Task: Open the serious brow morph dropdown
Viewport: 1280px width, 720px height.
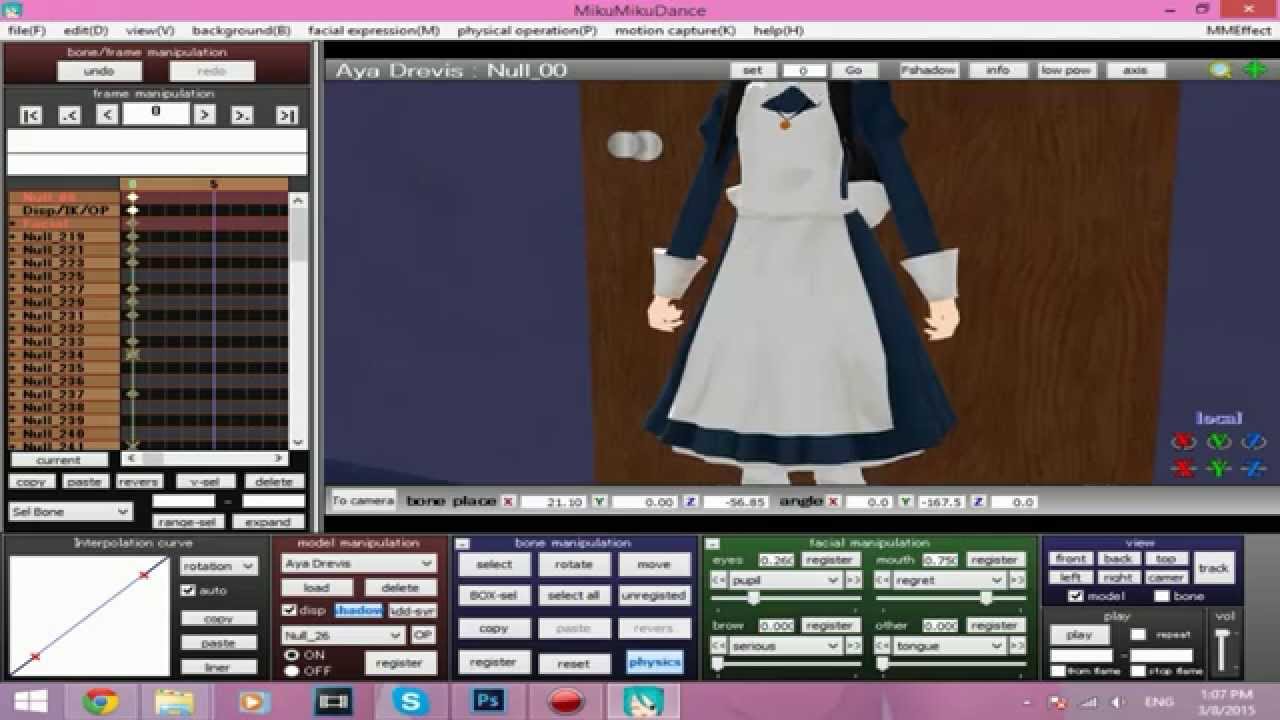Action: (x=784, y=646)
